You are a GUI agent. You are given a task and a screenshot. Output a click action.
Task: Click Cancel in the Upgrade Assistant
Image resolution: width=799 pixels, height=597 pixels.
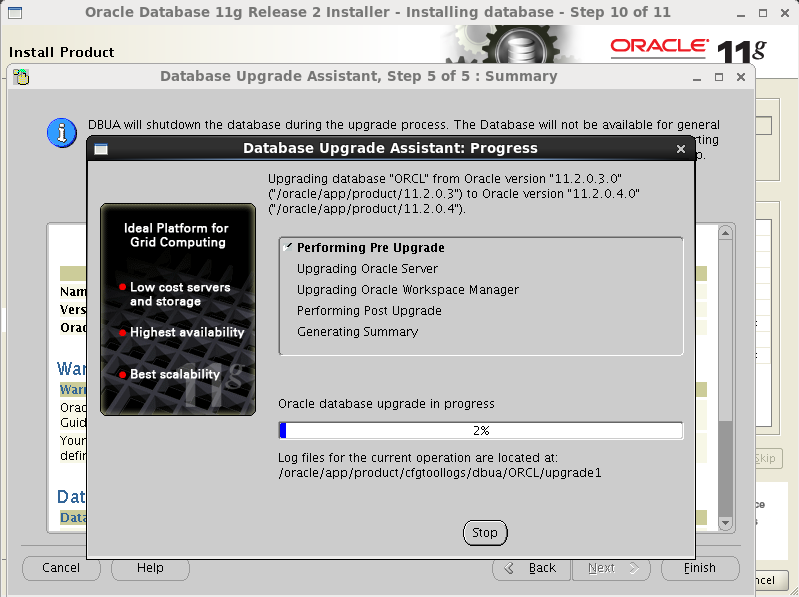click(x=61, y=567)
